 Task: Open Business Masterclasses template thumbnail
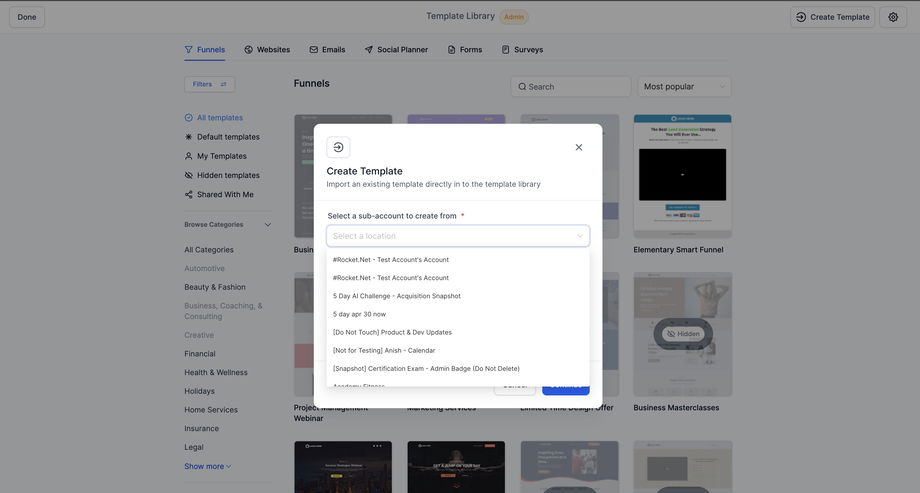pos(682,334)
